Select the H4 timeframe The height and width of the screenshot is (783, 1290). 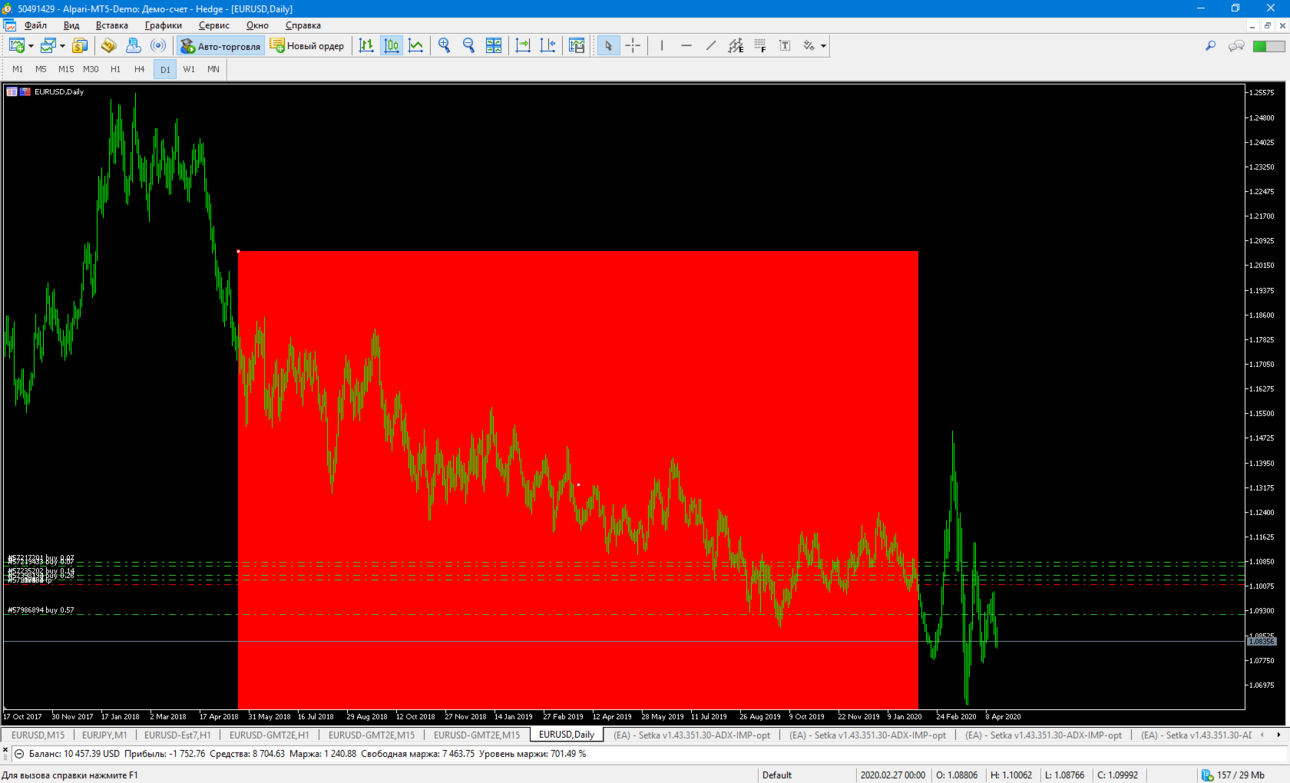139,69
